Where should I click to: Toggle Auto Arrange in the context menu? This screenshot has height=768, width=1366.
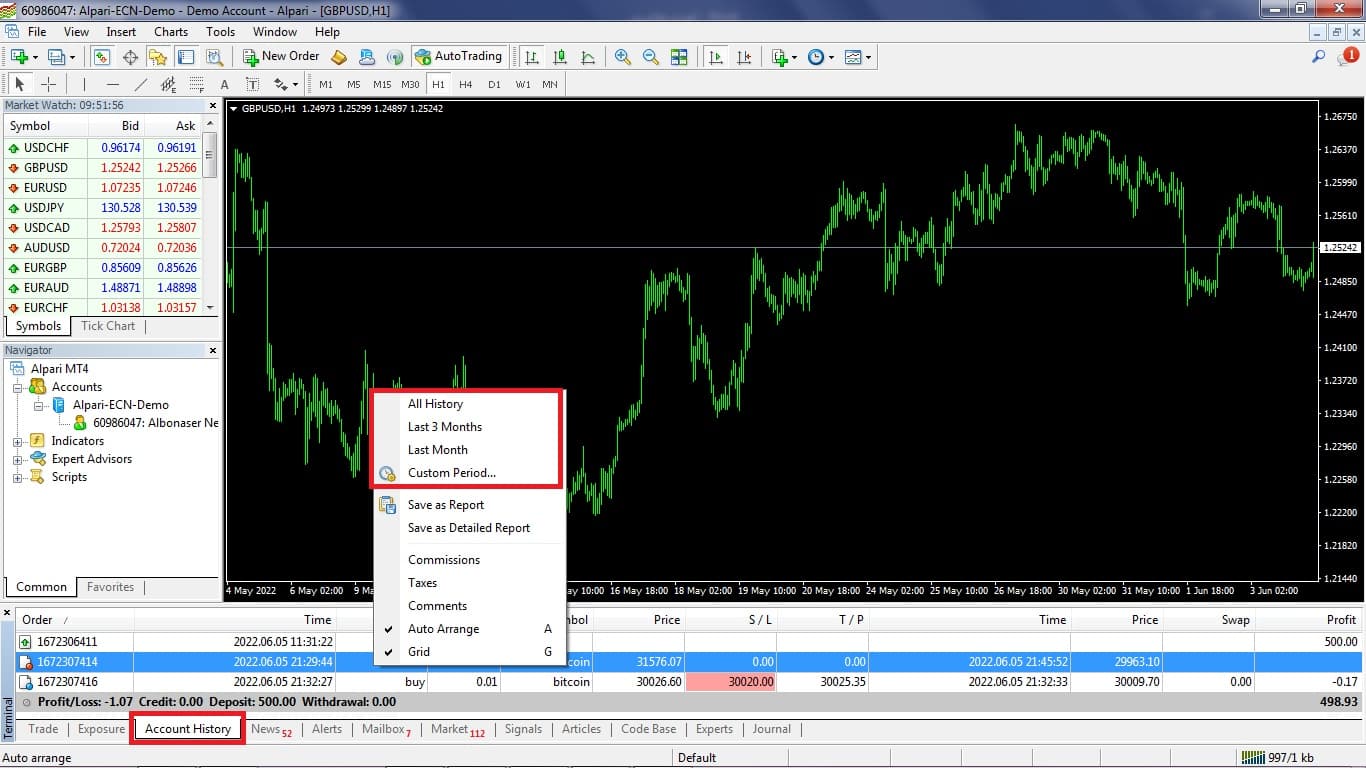click(x=443, y=629)
